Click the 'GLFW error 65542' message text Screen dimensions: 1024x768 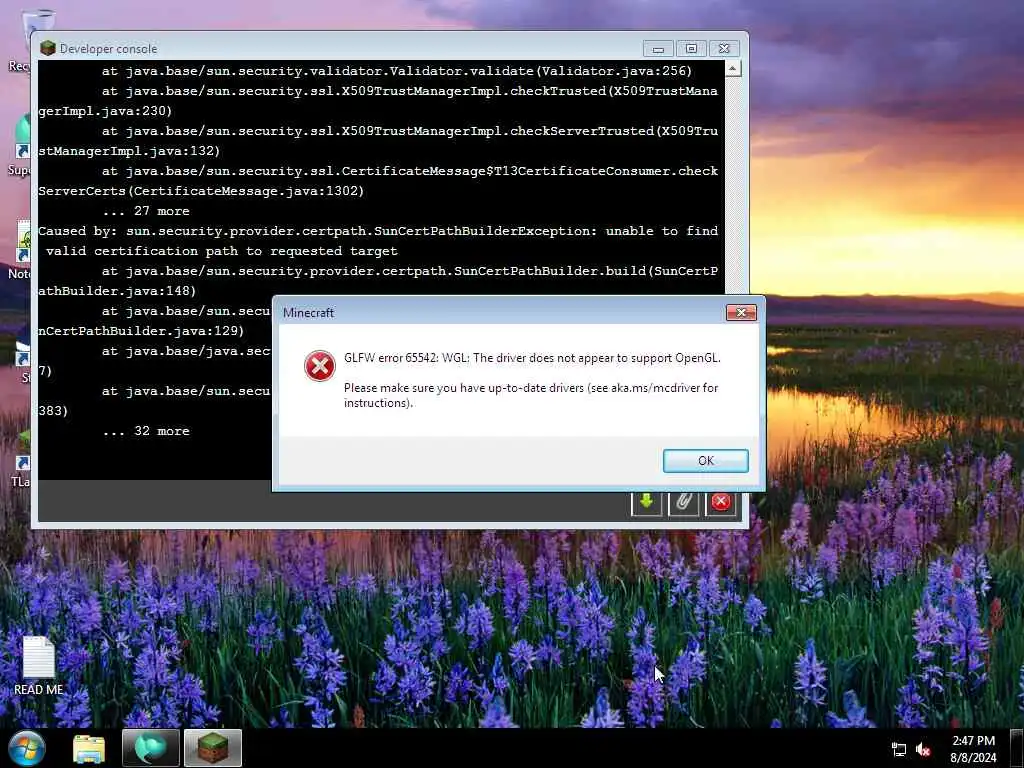532,358
